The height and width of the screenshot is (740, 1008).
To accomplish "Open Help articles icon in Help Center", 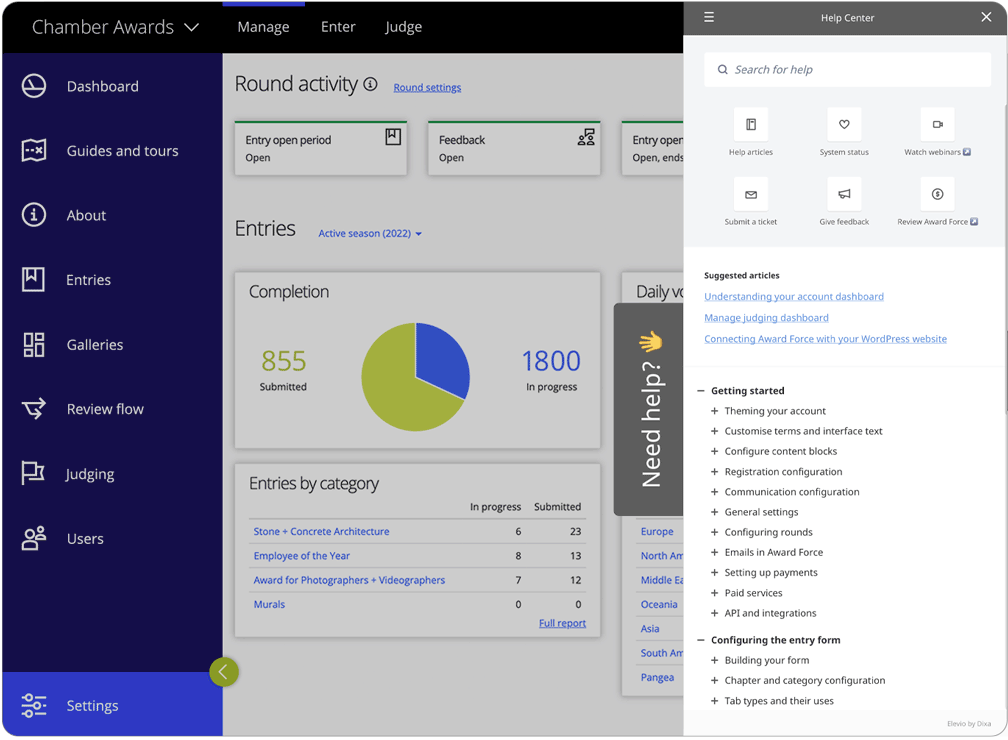I will tap(750, 125).
